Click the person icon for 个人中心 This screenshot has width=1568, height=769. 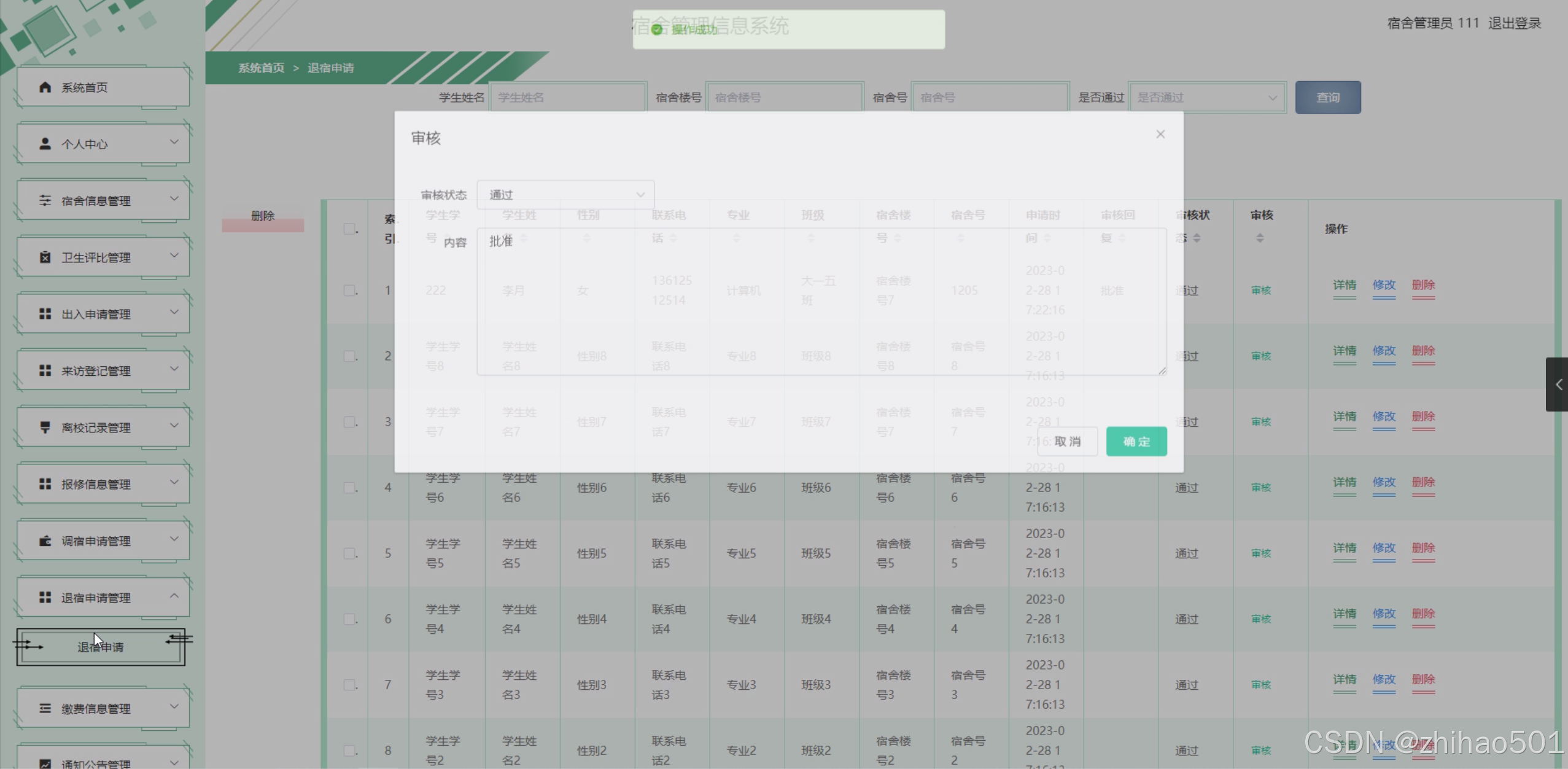[45, 144]
